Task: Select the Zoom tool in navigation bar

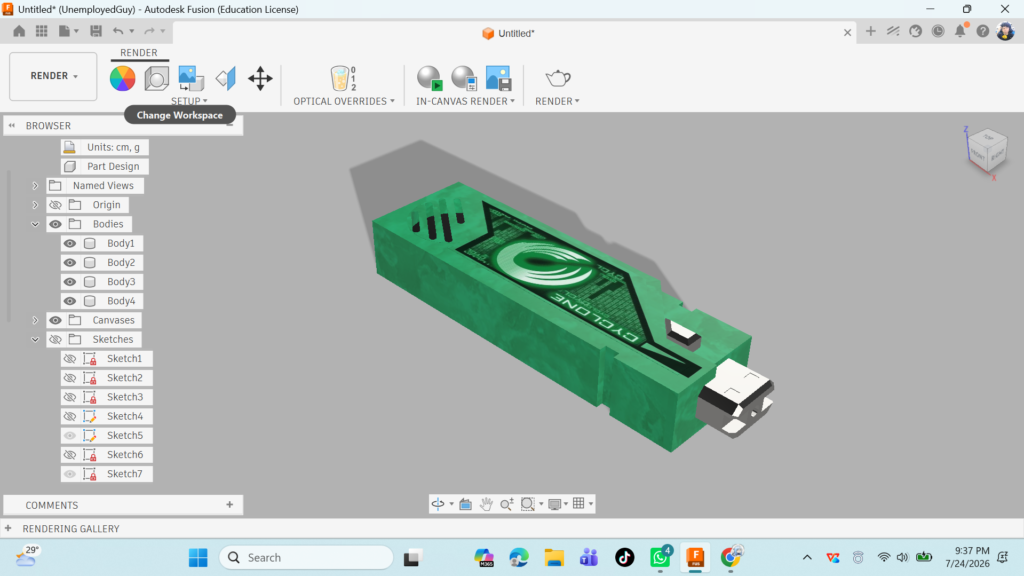Action: (507, 504)
